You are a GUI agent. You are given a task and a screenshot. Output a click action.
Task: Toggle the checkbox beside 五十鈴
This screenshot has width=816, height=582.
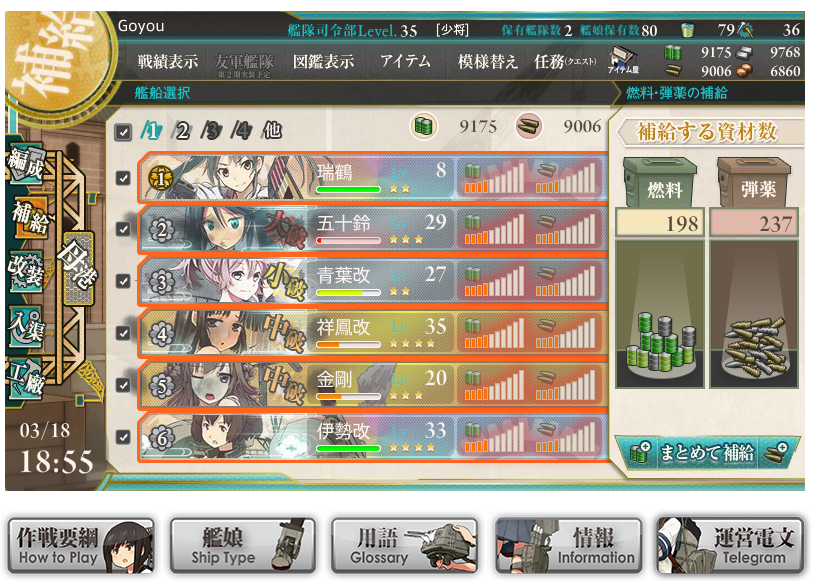(123, 229)
